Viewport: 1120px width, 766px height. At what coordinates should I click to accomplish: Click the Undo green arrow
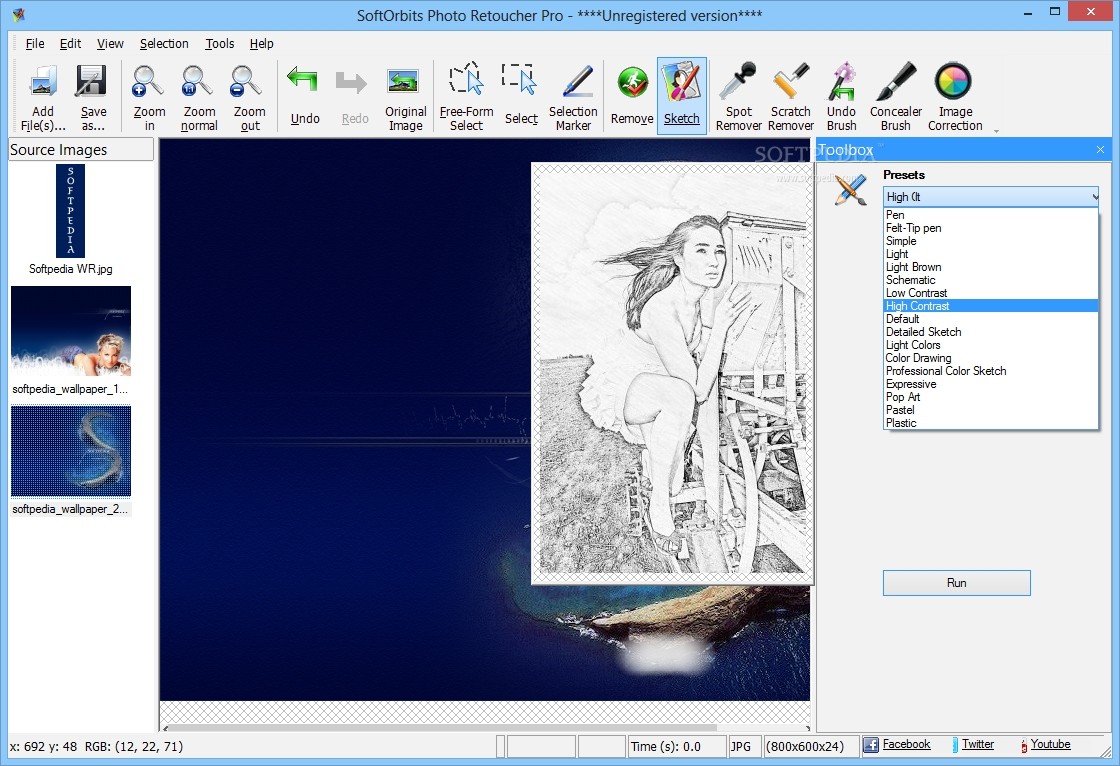[x=304, y=79]
